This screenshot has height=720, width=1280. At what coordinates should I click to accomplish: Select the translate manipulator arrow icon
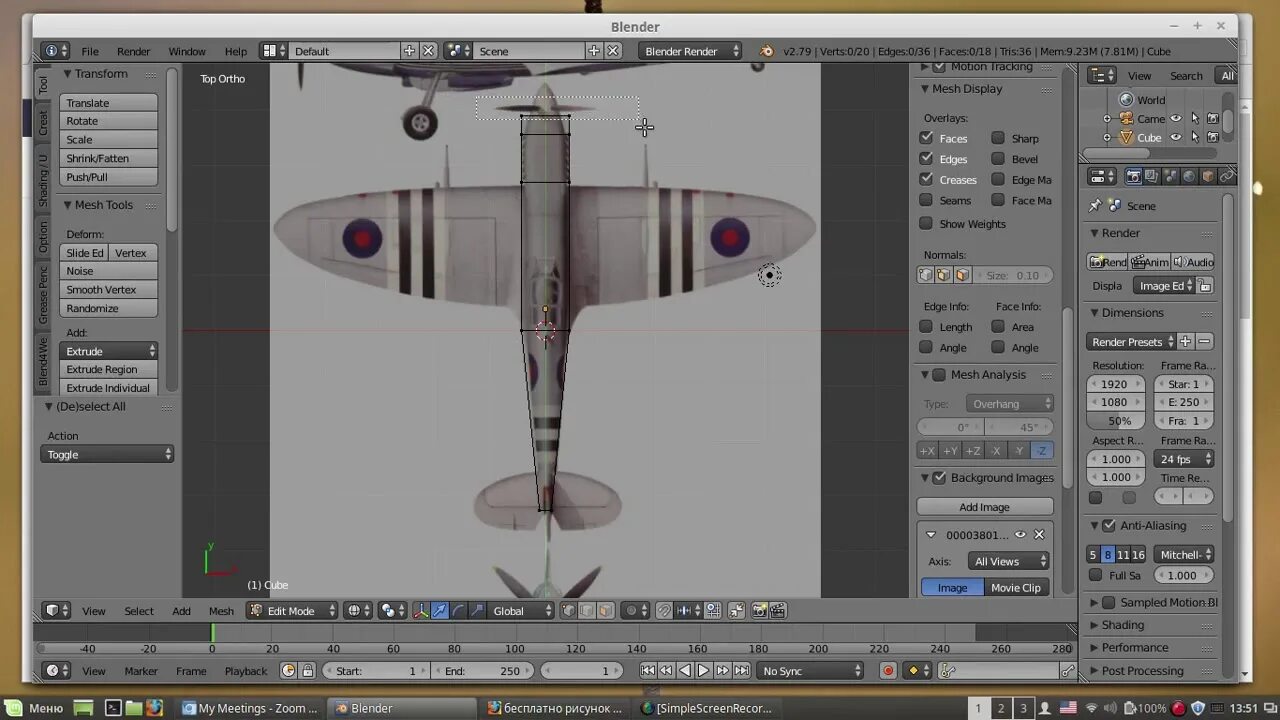[x=439, y=611]
